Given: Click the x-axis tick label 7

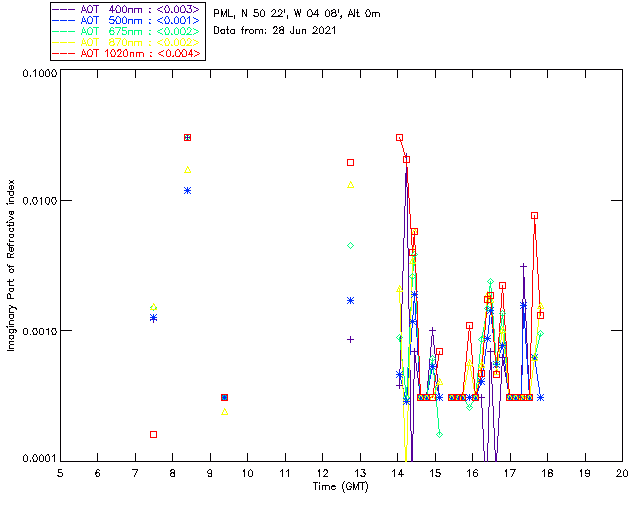Looking at the screenshot, I should point(135,473).
